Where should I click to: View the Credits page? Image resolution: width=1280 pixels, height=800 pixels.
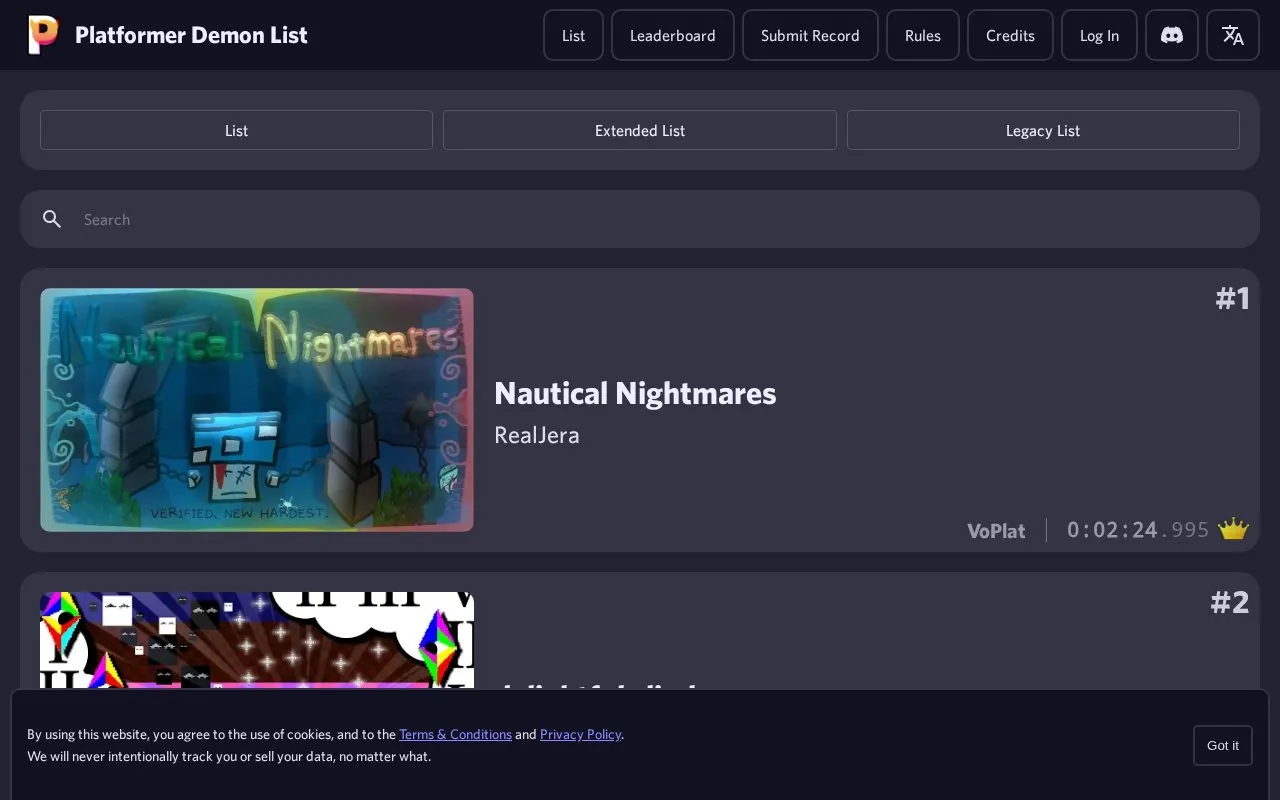point(1010,35)
